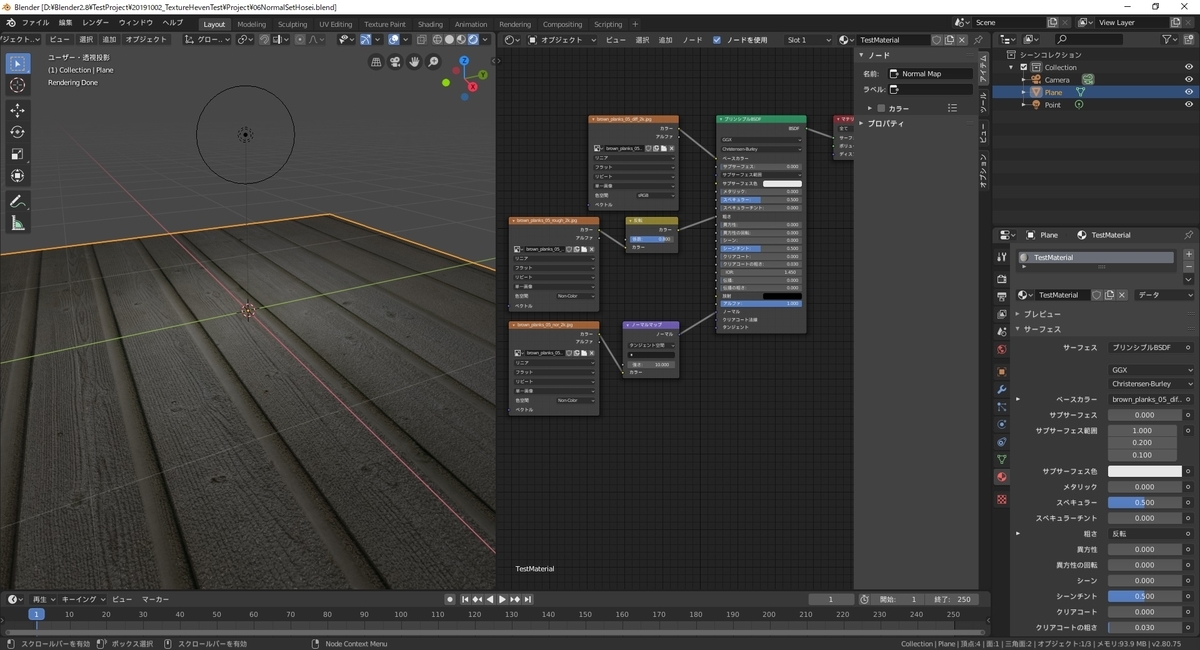Image resolution: width=1200 pixels, height=650 pixels.
Task: Click the サブサーフェス色 white color swatch
Action: [1144, 471]
